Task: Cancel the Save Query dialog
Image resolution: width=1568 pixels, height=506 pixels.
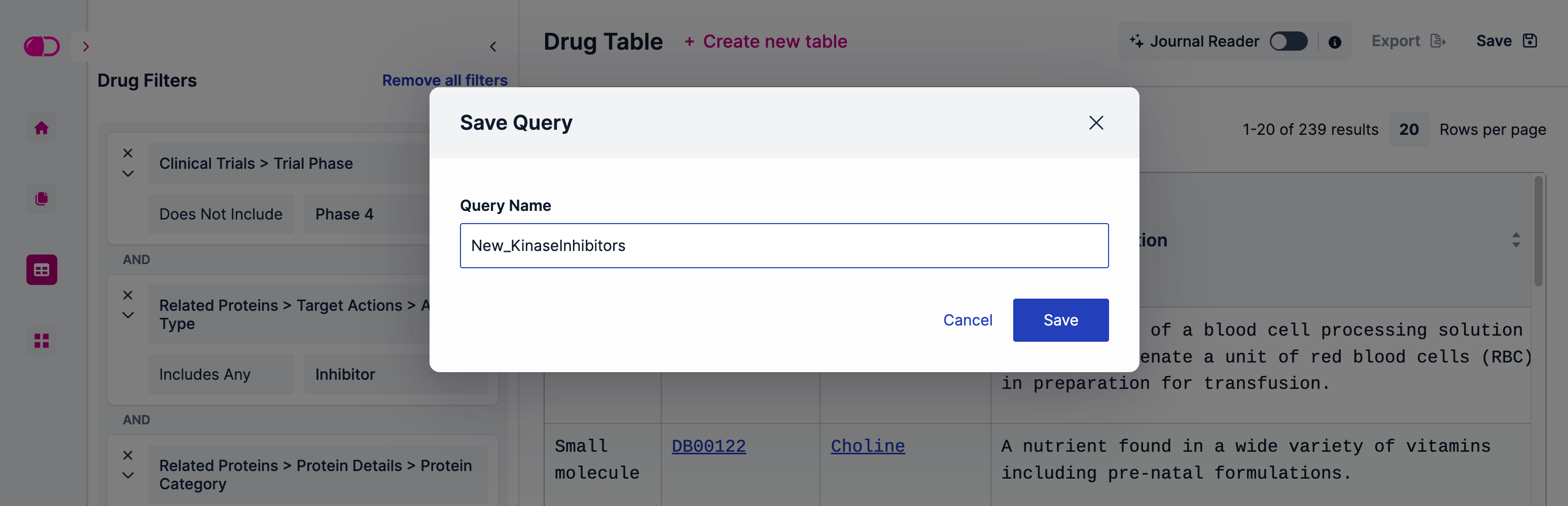Action: point(967,320)
